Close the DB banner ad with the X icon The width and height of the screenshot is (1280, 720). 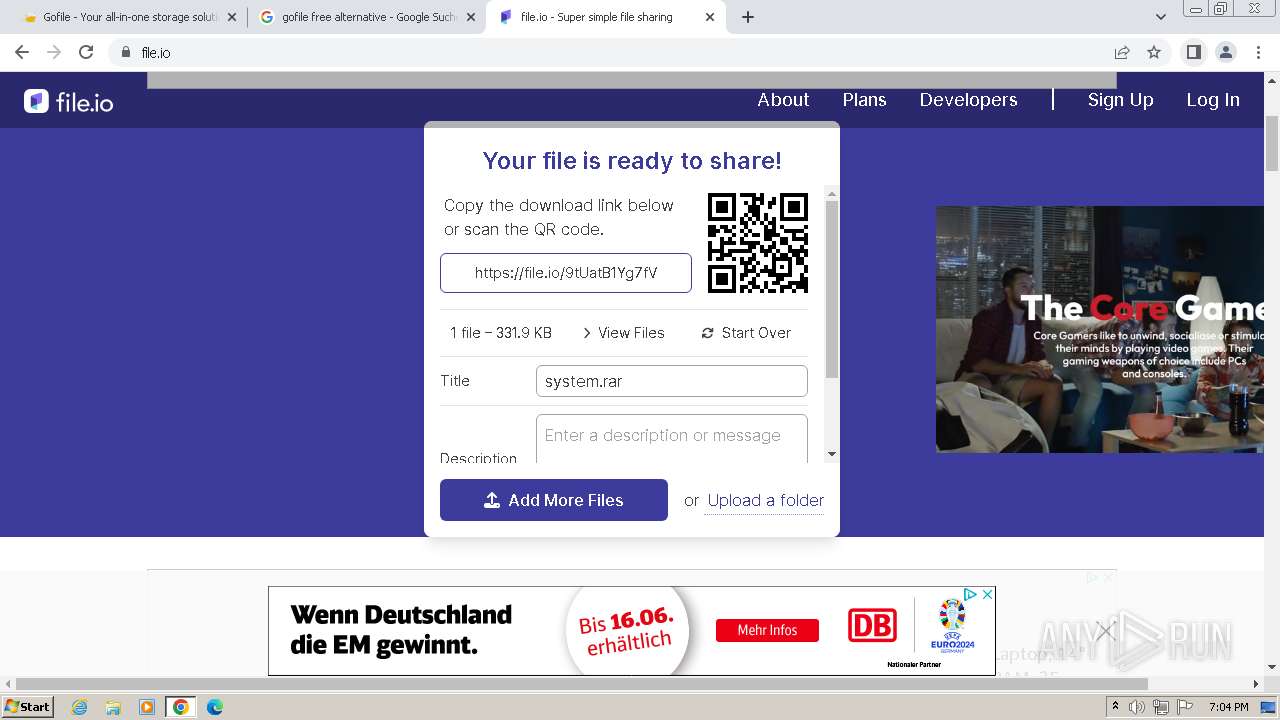point(987,594)
